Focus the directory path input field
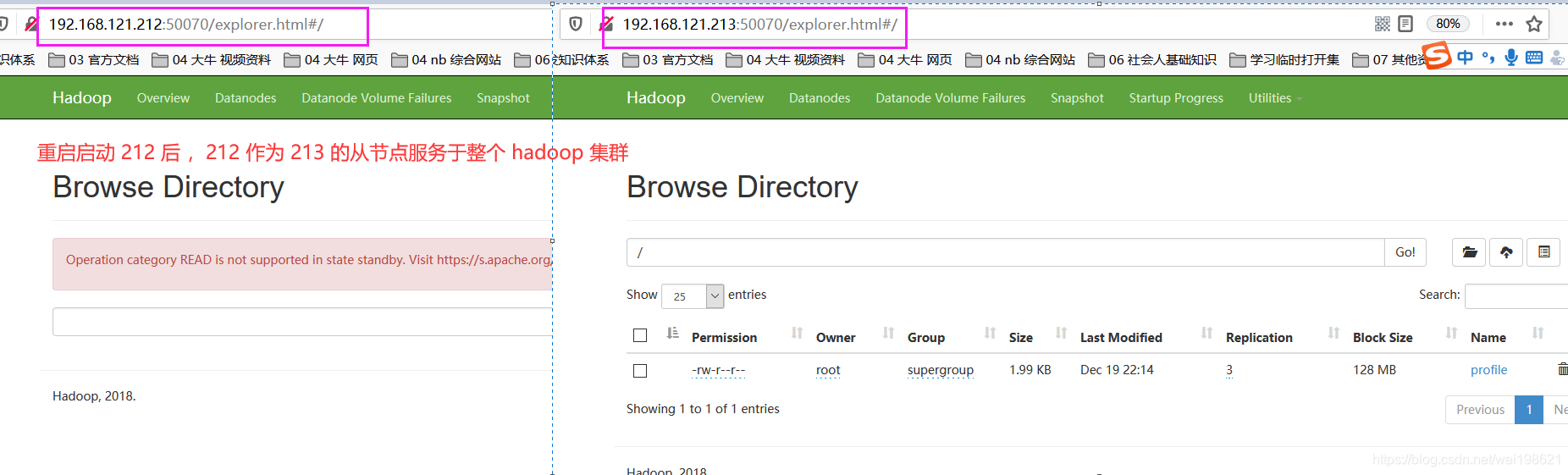Screen dimensions: 1568x475 click(x=1006, y=252)
